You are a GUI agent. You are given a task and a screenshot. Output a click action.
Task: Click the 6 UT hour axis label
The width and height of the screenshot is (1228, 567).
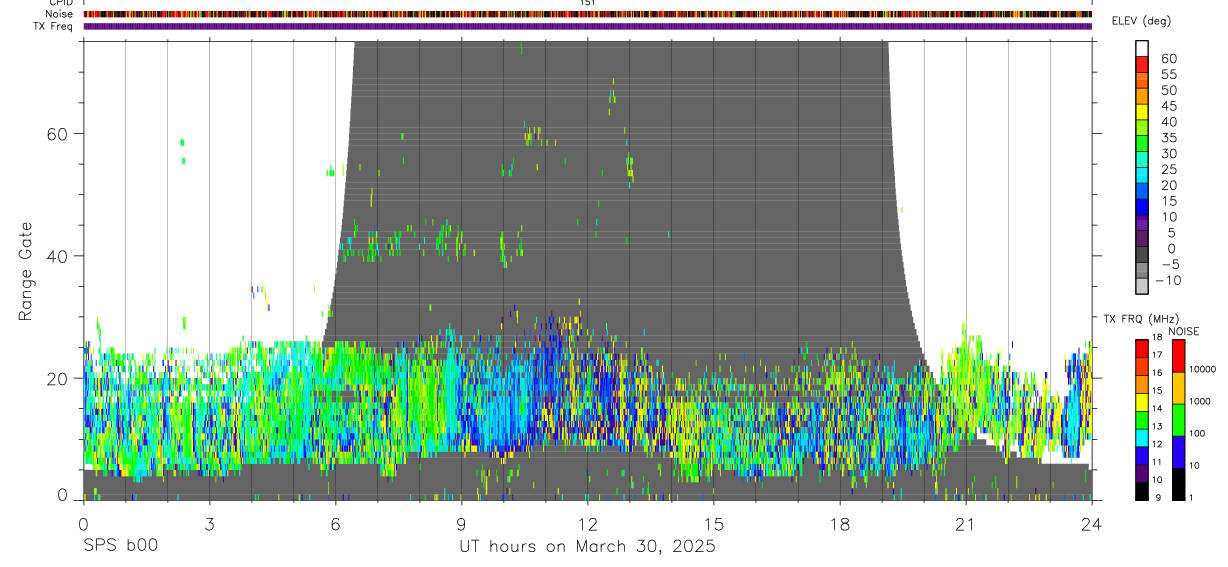(x=335, y=525)
